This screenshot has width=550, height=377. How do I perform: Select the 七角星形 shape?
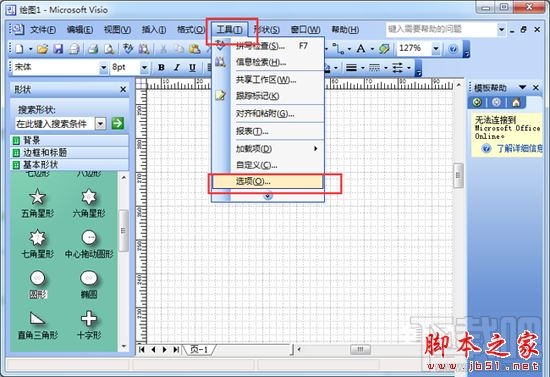pyautogui.click(x=38, y=244)
